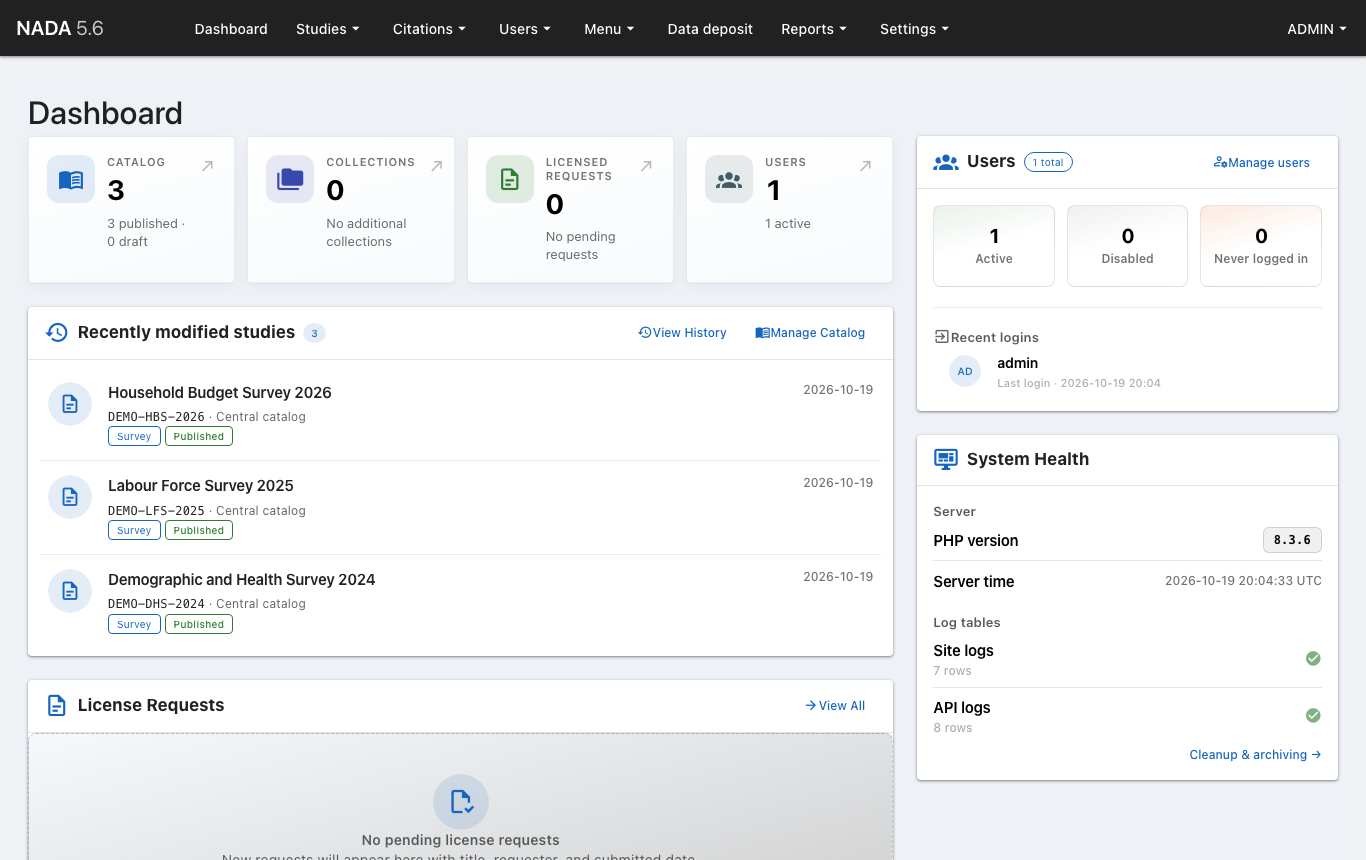Open Collections card via its arrow icon

pos(436,166)
